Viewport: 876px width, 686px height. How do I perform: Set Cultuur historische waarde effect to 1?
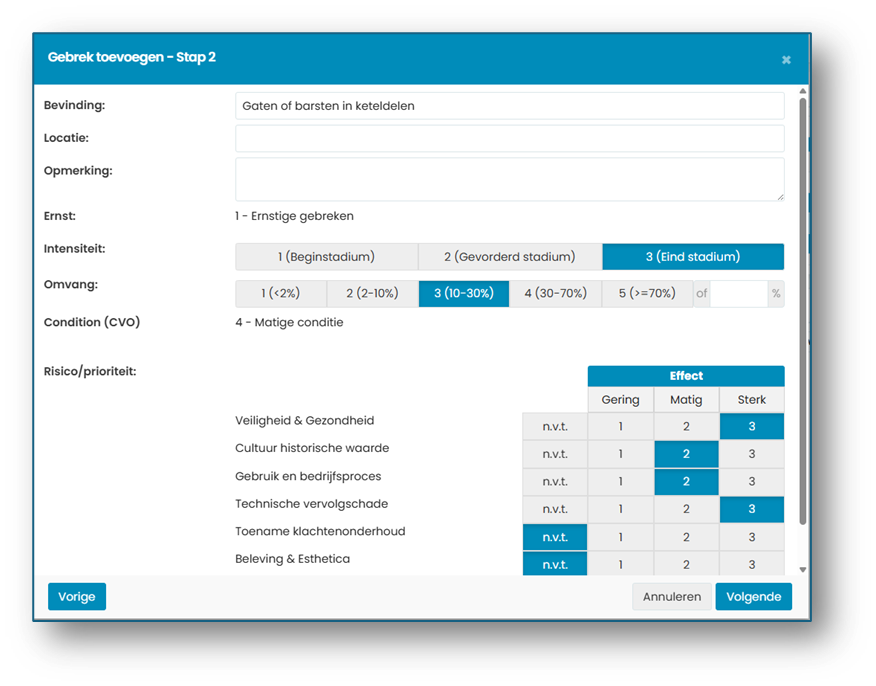[621, 454]
